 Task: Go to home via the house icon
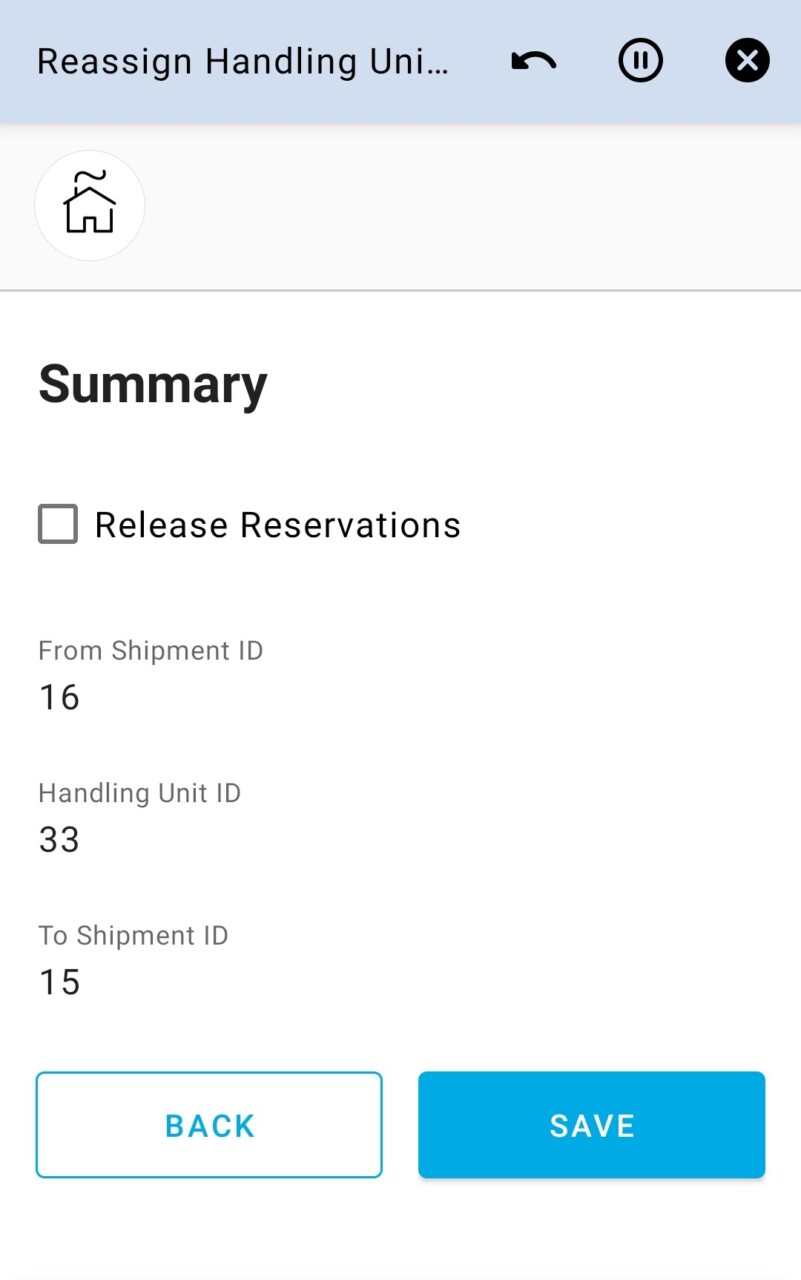coord(90,205)
